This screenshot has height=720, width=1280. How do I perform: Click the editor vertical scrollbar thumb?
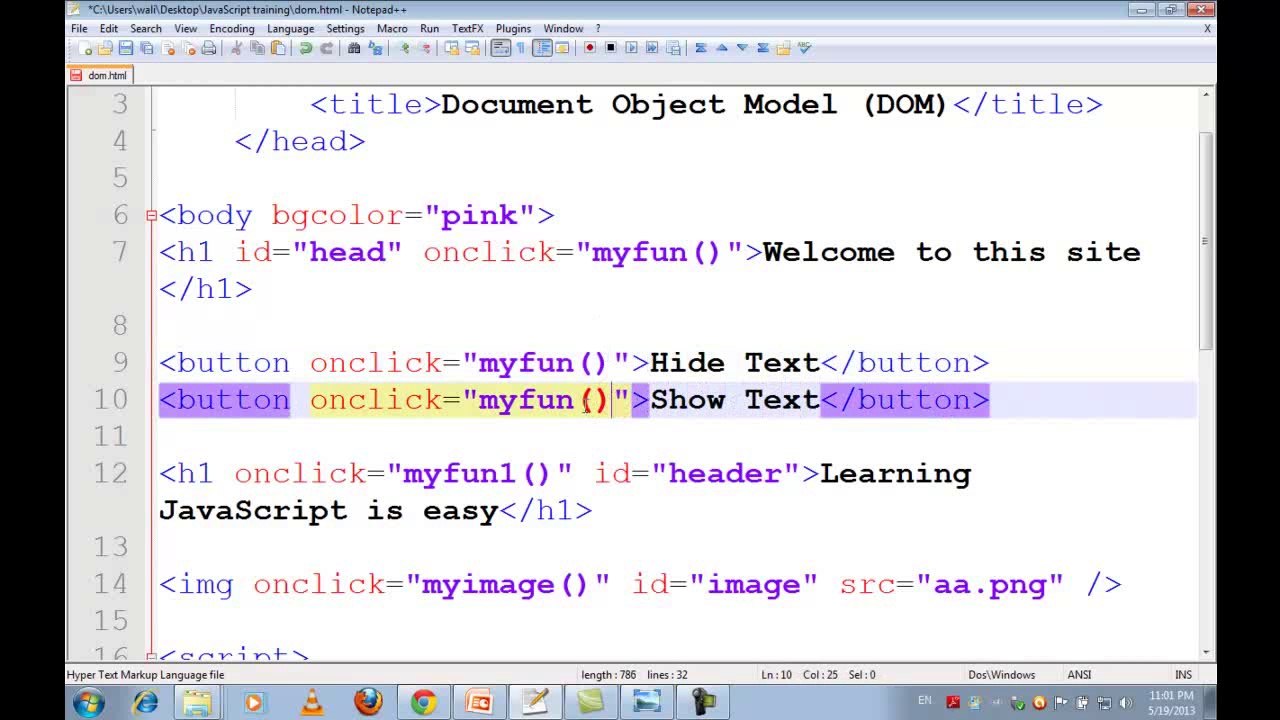click(1206, 240)
